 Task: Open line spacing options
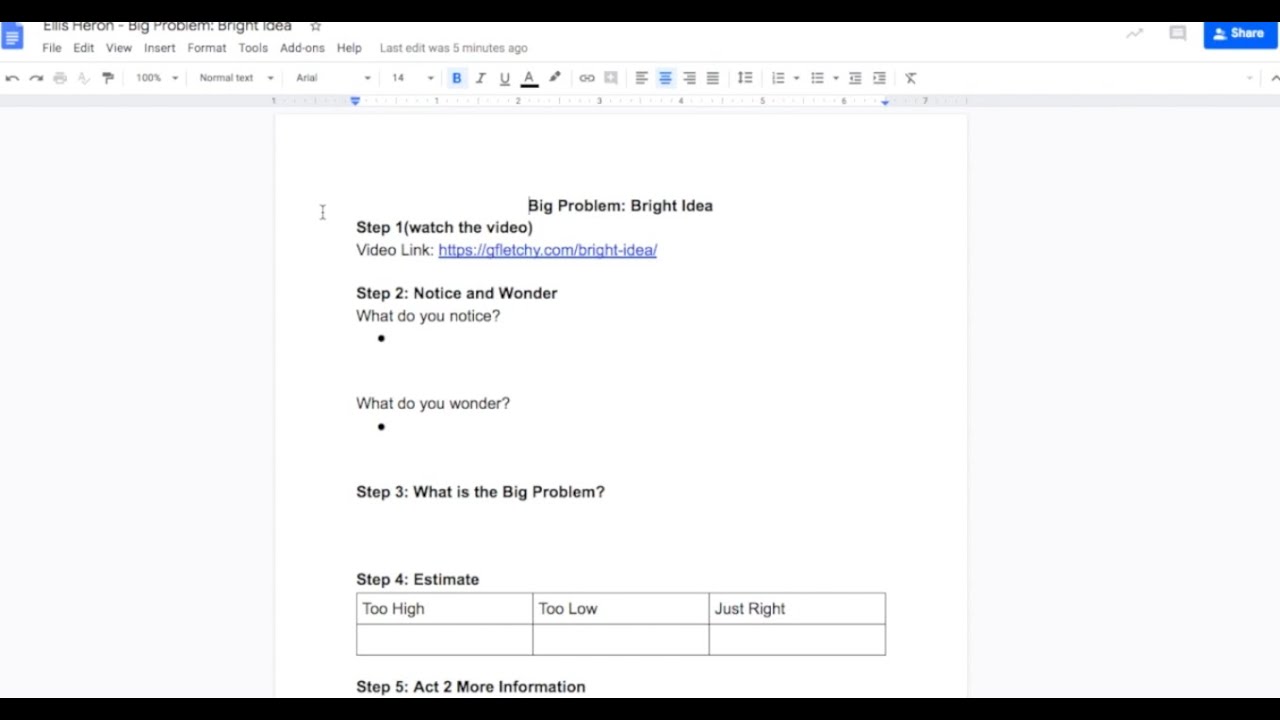click(745, 78)
